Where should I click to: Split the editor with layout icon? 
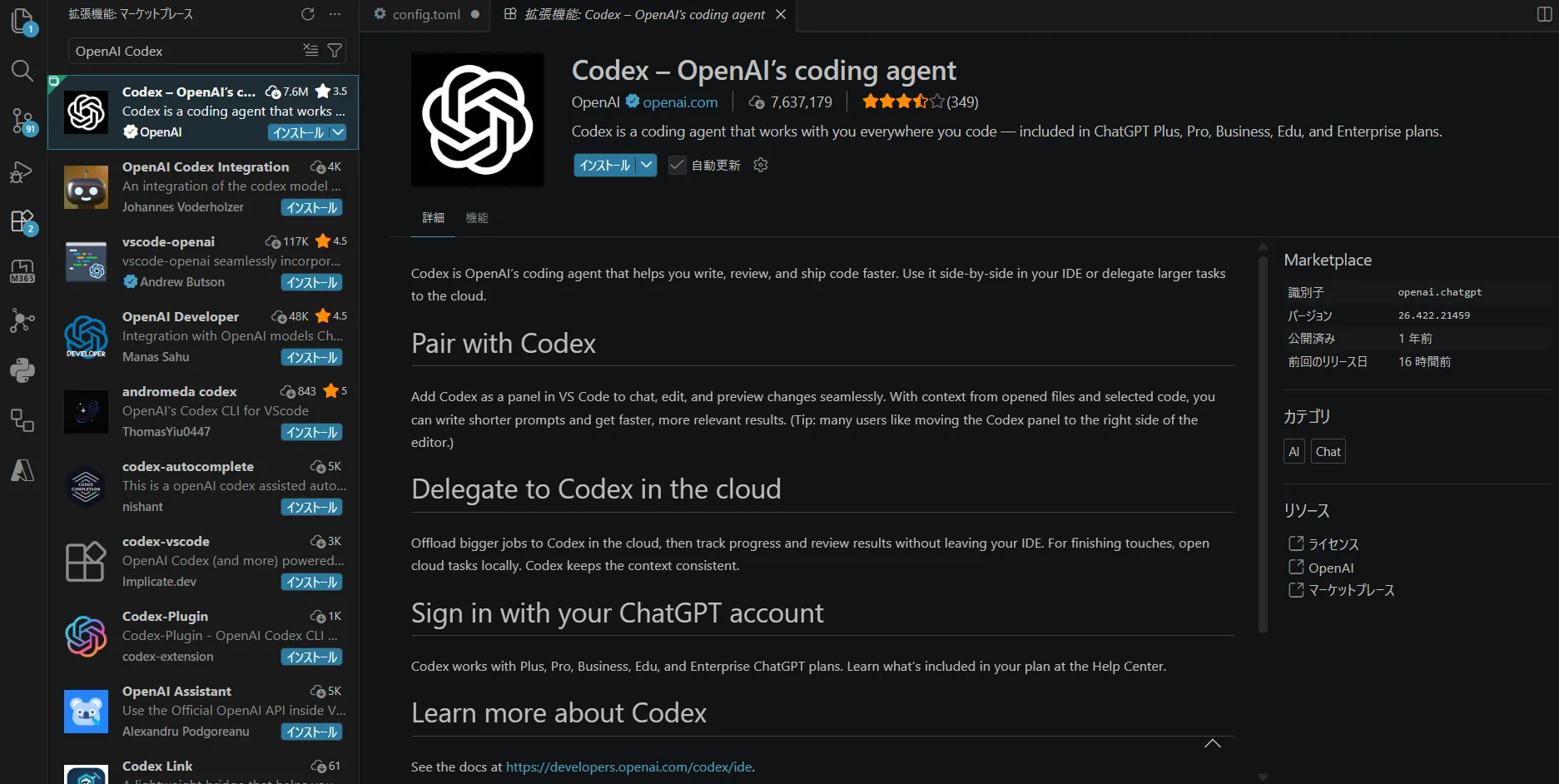(x=1544, y=14)
